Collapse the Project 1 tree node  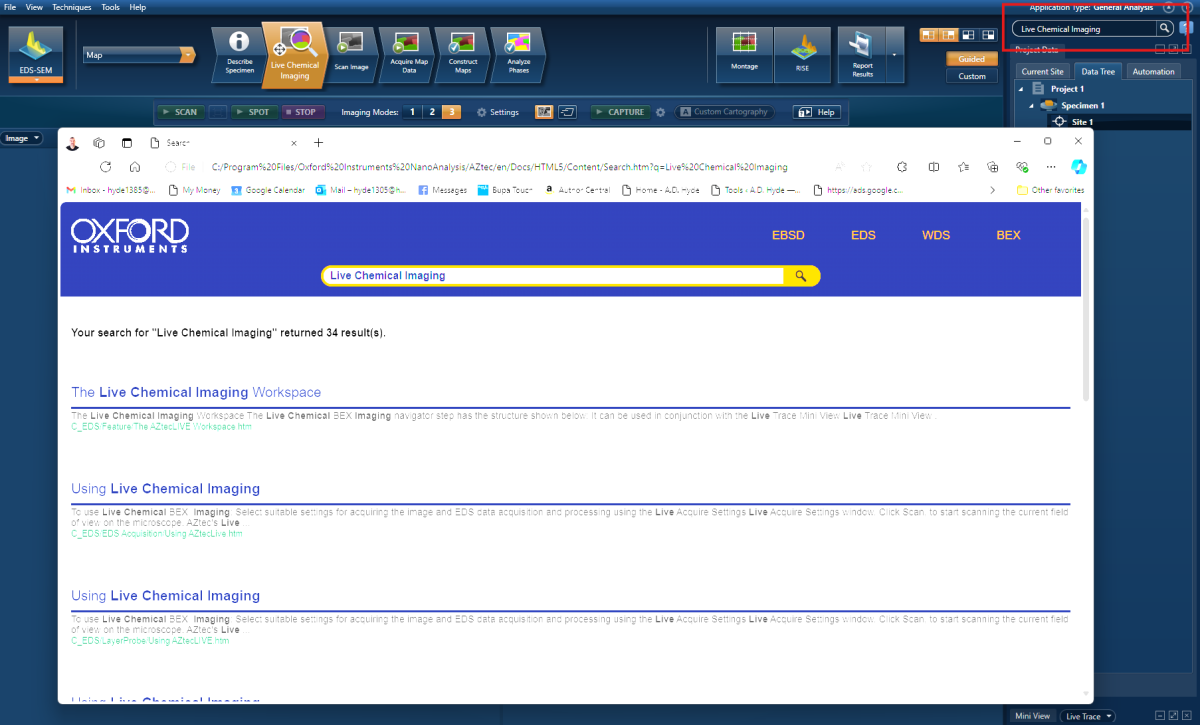[1021, 89]
